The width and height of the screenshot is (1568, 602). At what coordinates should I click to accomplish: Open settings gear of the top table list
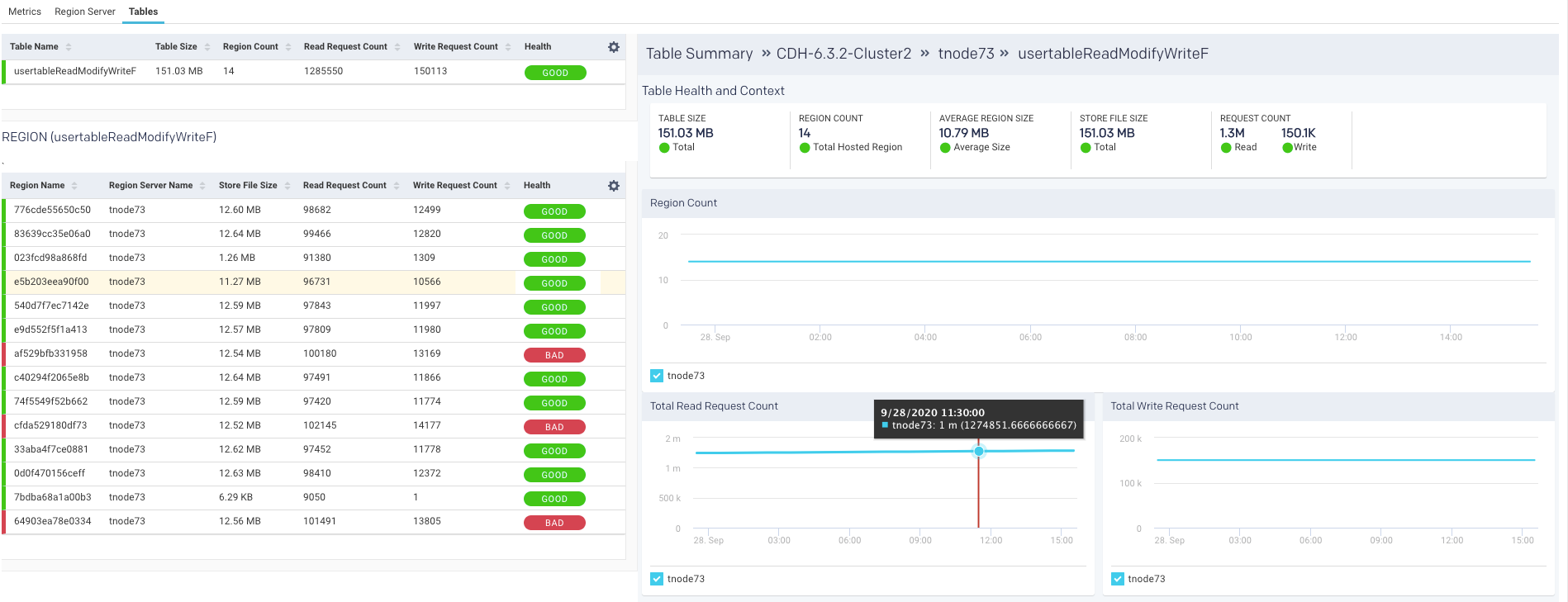613,47
